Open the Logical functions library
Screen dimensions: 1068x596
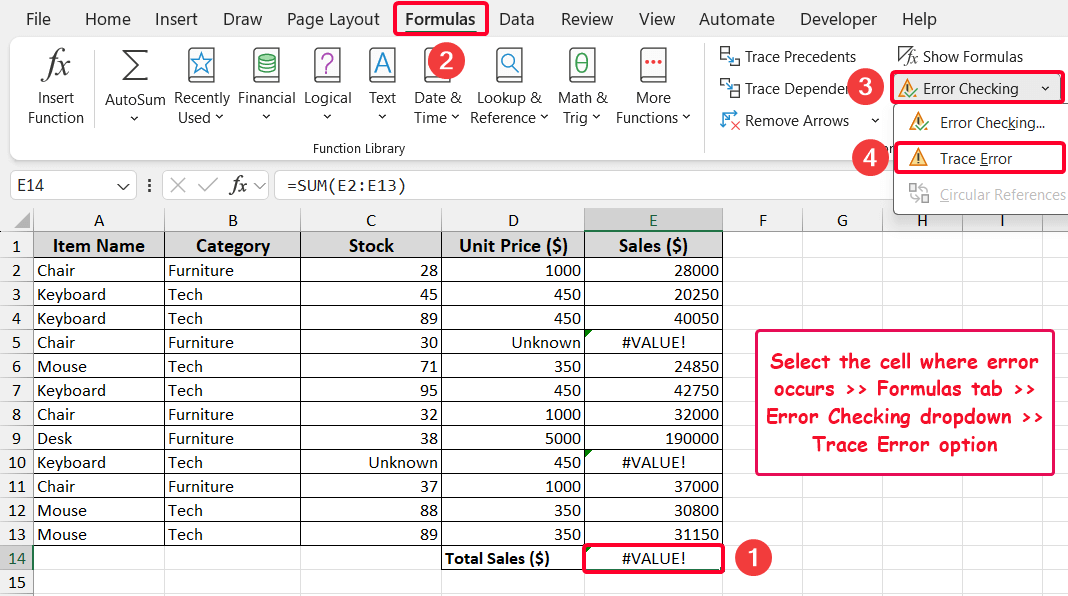point(327,68)
